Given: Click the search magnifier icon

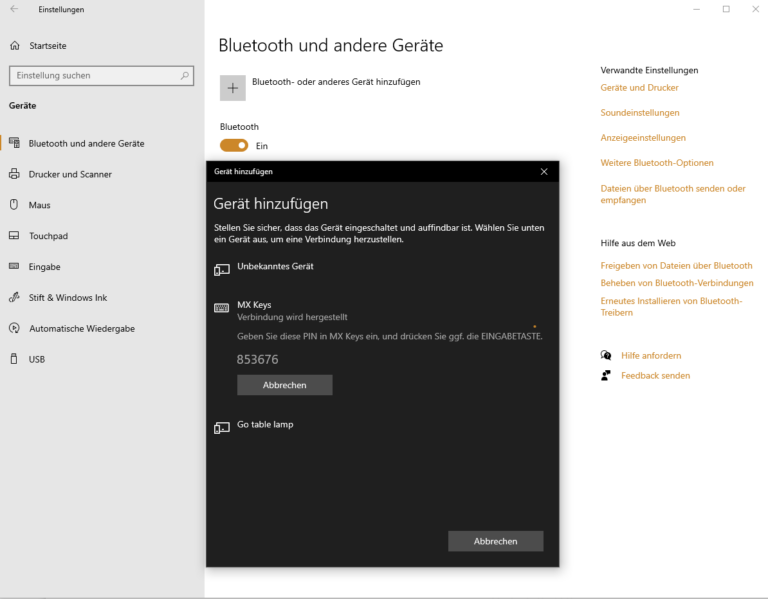Looking at the screenshot, I should pyautogui.click(x=185, y=75).
